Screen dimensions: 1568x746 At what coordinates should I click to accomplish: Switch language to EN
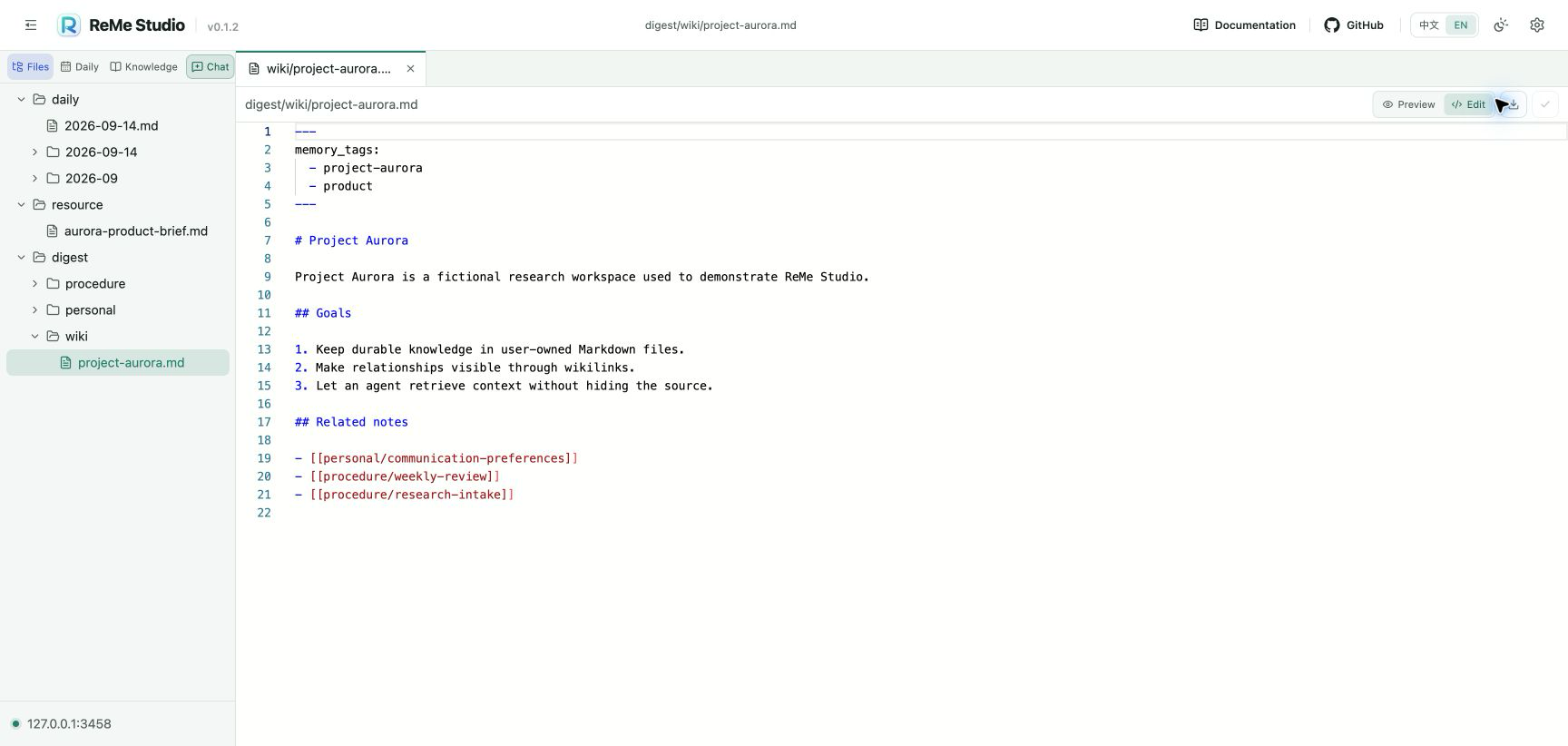point(1460,25)
